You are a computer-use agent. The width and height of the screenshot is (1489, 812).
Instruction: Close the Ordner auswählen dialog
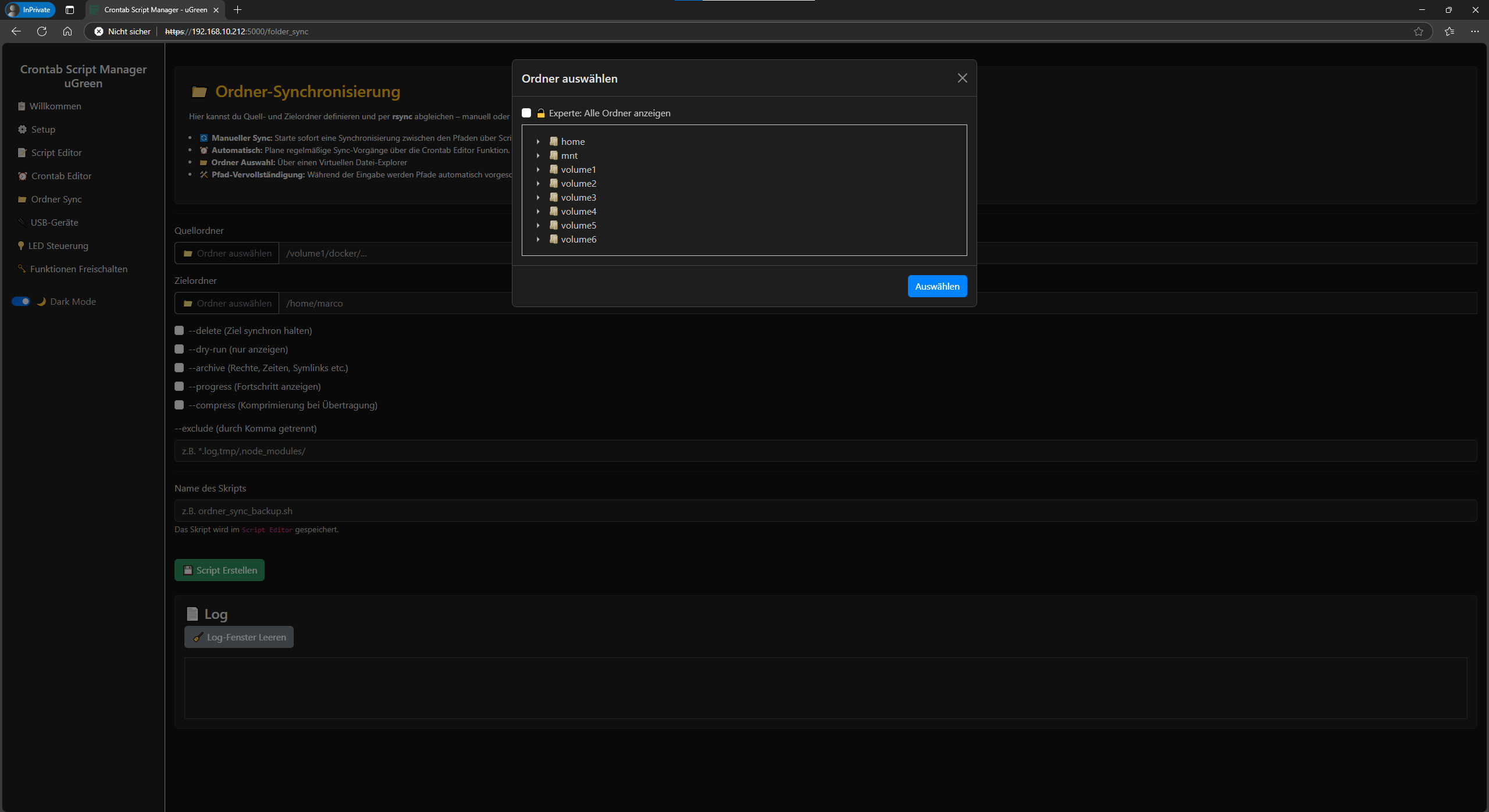[x=963, y=78]
